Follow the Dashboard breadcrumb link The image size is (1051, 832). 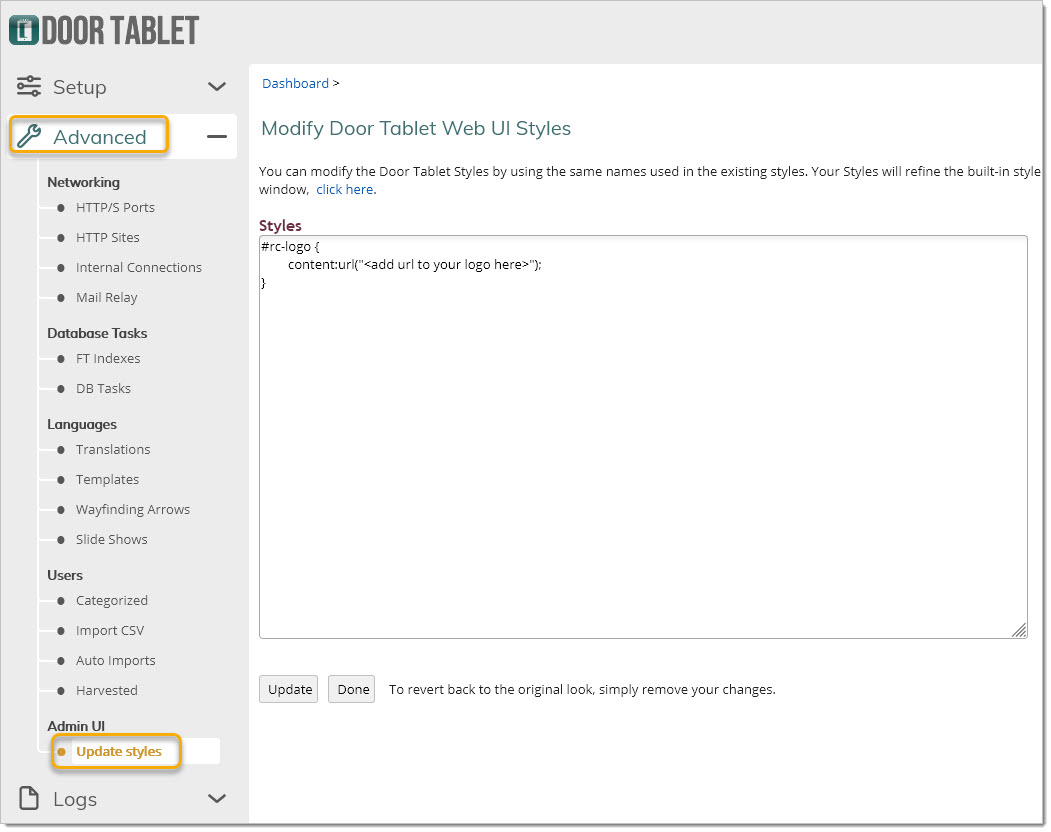296,84
